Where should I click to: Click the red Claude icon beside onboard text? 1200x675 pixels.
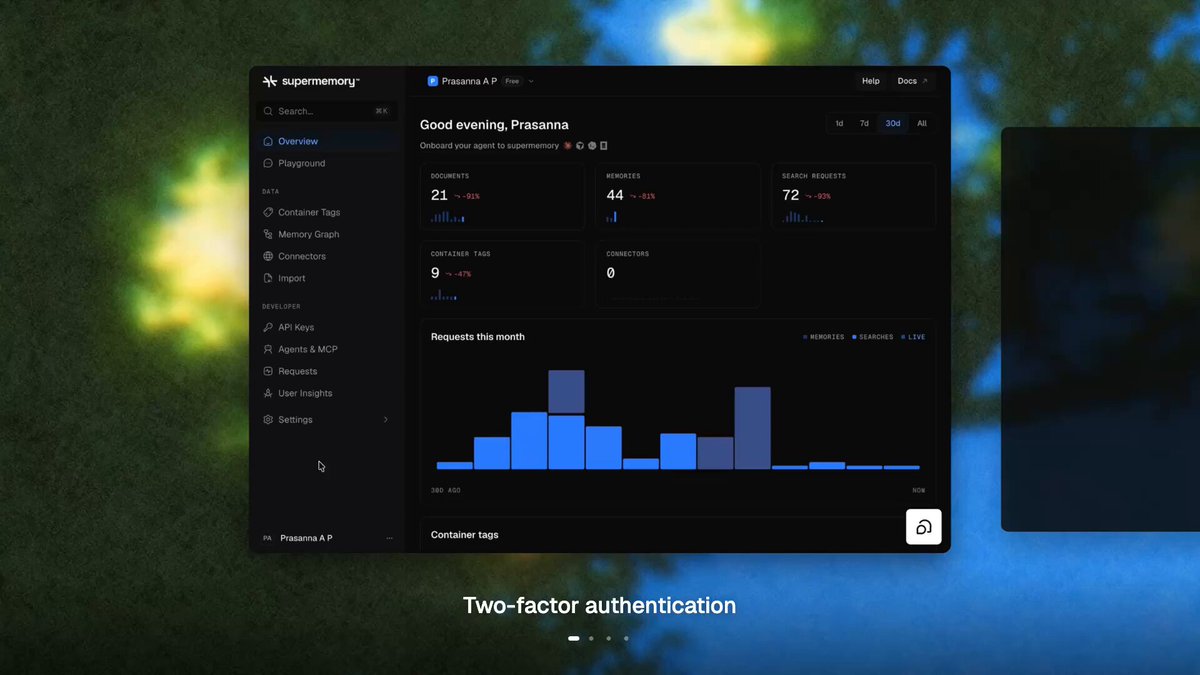[568, 145]
